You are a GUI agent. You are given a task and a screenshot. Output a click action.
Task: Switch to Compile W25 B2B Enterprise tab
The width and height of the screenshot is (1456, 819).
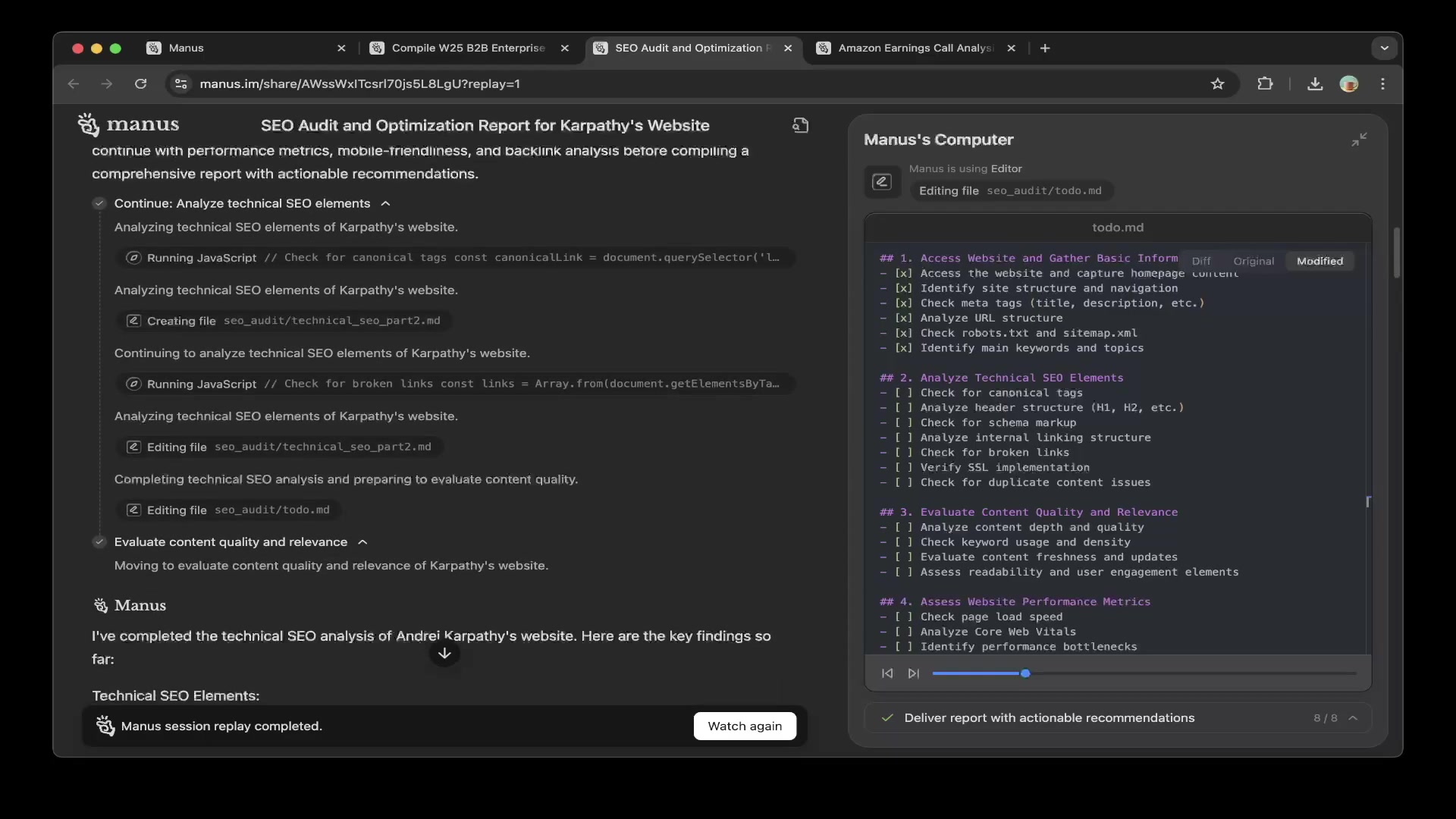click(x=468, y=48)
